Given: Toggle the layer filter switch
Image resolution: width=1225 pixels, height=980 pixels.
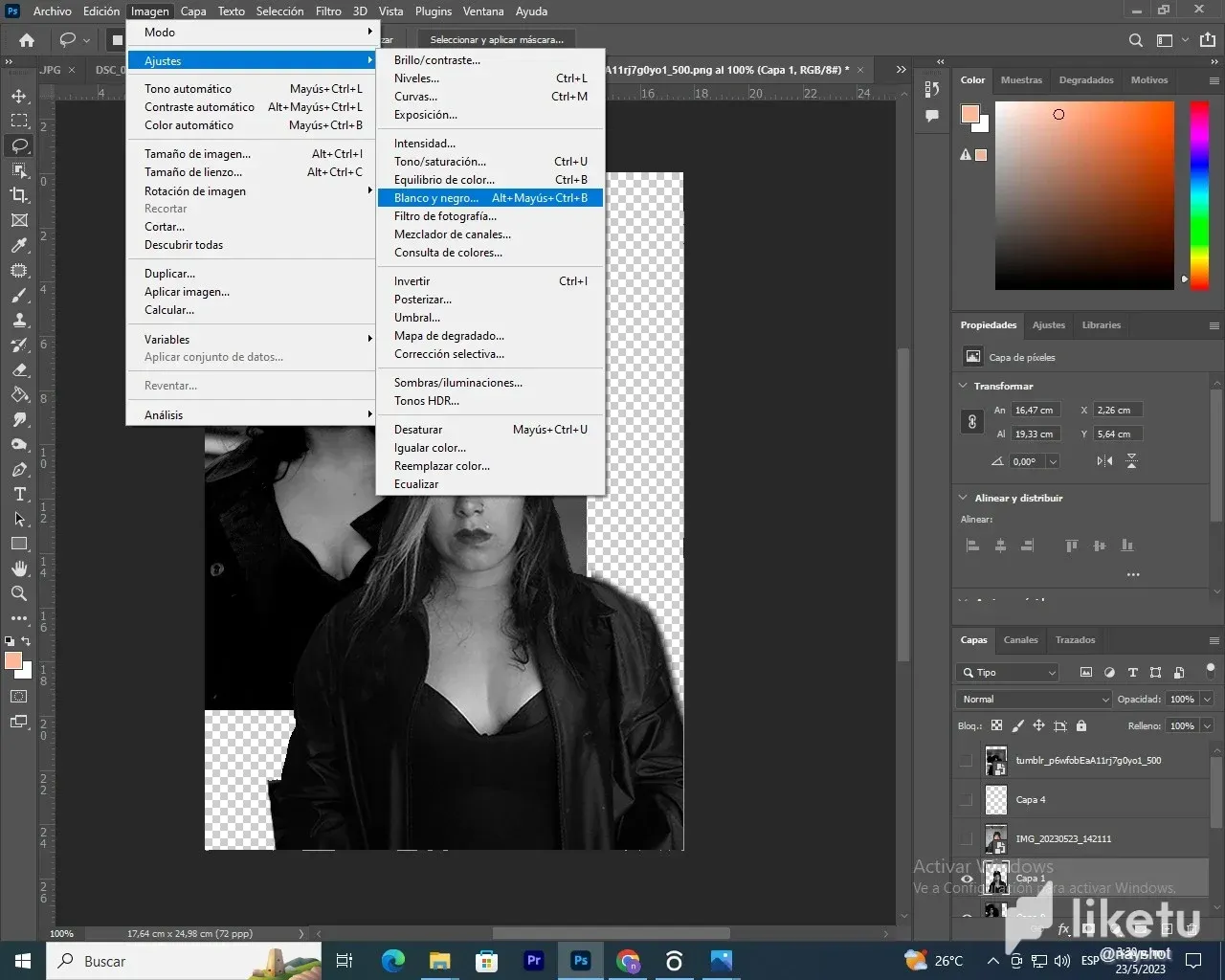Looking at the screenshot, I should tap(1211, 670).
